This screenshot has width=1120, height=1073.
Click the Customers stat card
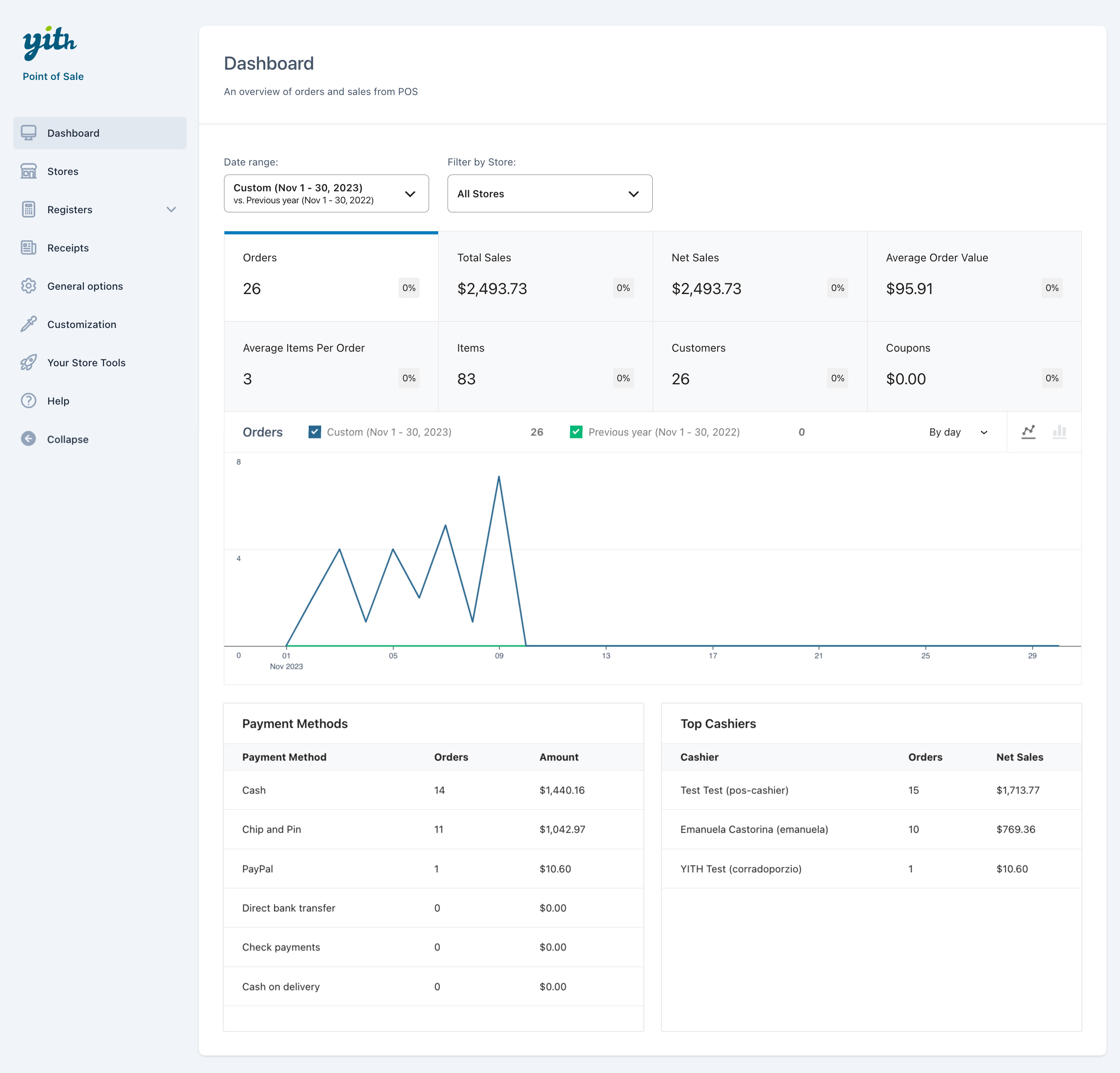click(759, 366)
